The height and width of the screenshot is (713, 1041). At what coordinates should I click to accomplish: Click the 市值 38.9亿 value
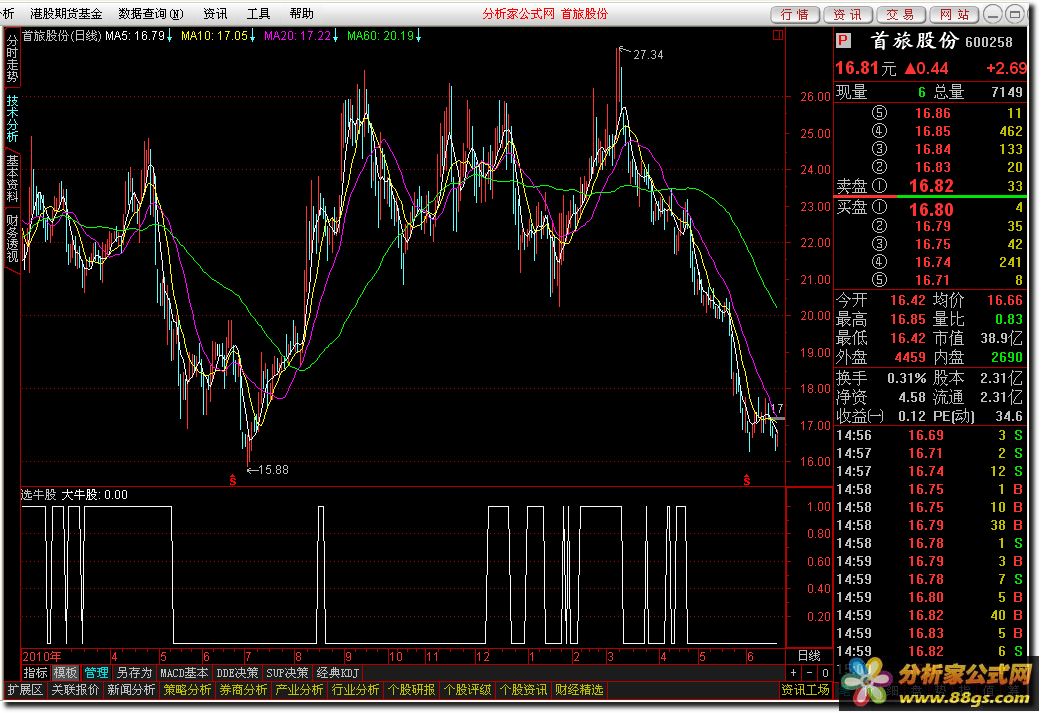1001,339
